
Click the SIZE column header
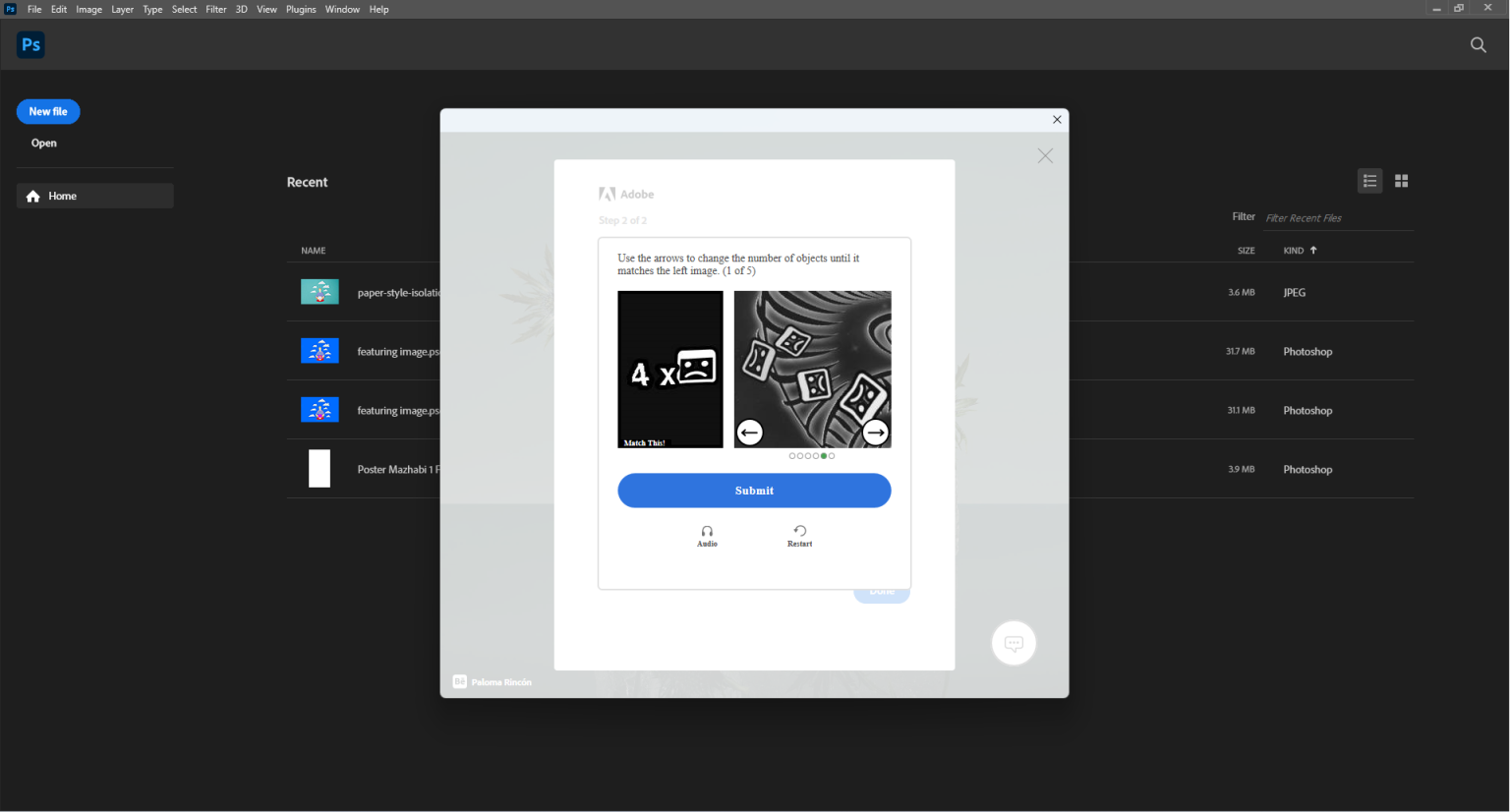pyautogui.click(x=1247, y=251)
